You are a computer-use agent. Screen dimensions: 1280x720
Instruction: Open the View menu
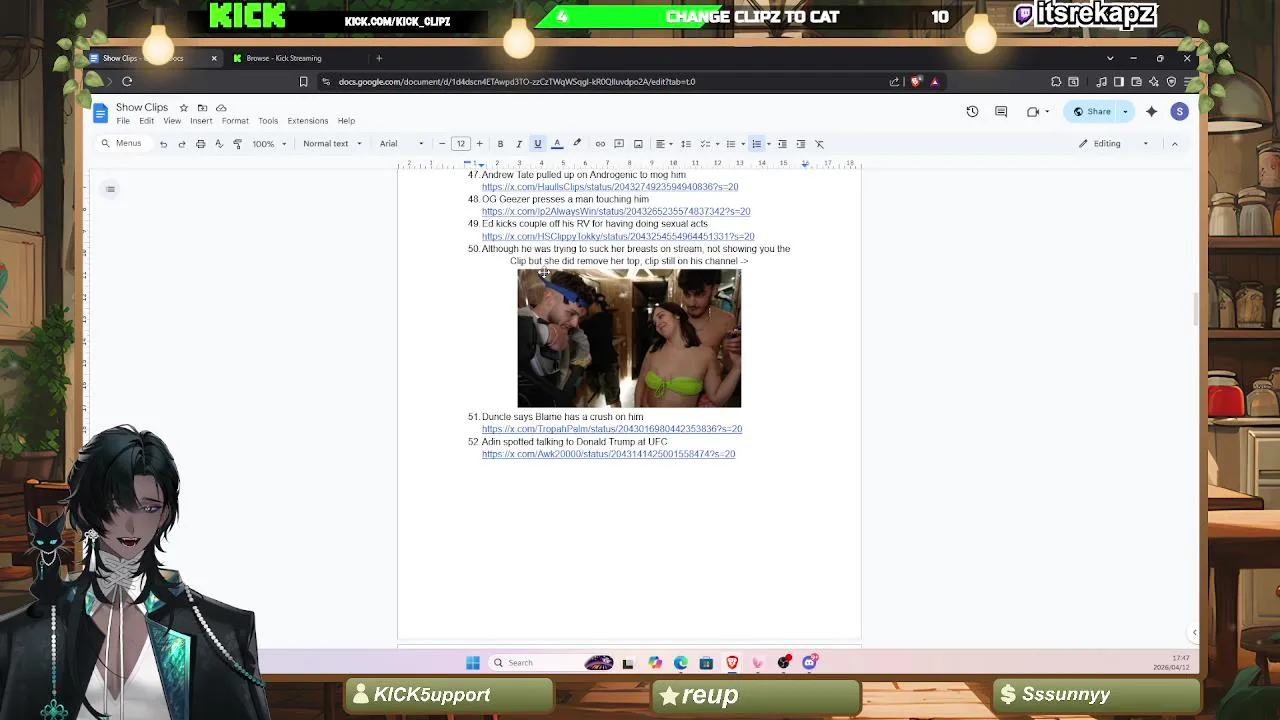[172, 121]
